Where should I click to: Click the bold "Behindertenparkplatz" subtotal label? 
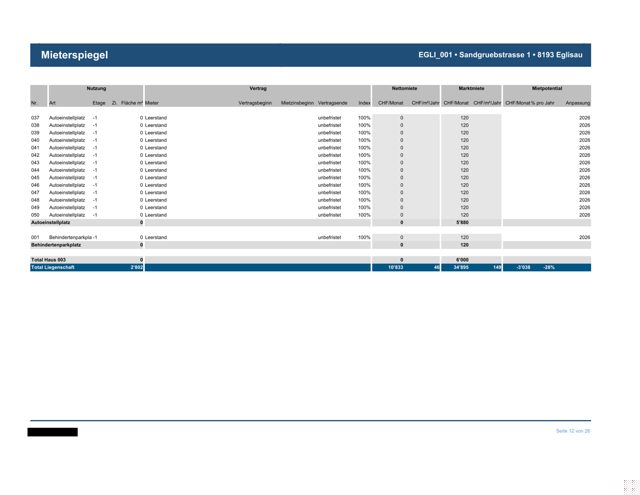(x=56, y=245)
